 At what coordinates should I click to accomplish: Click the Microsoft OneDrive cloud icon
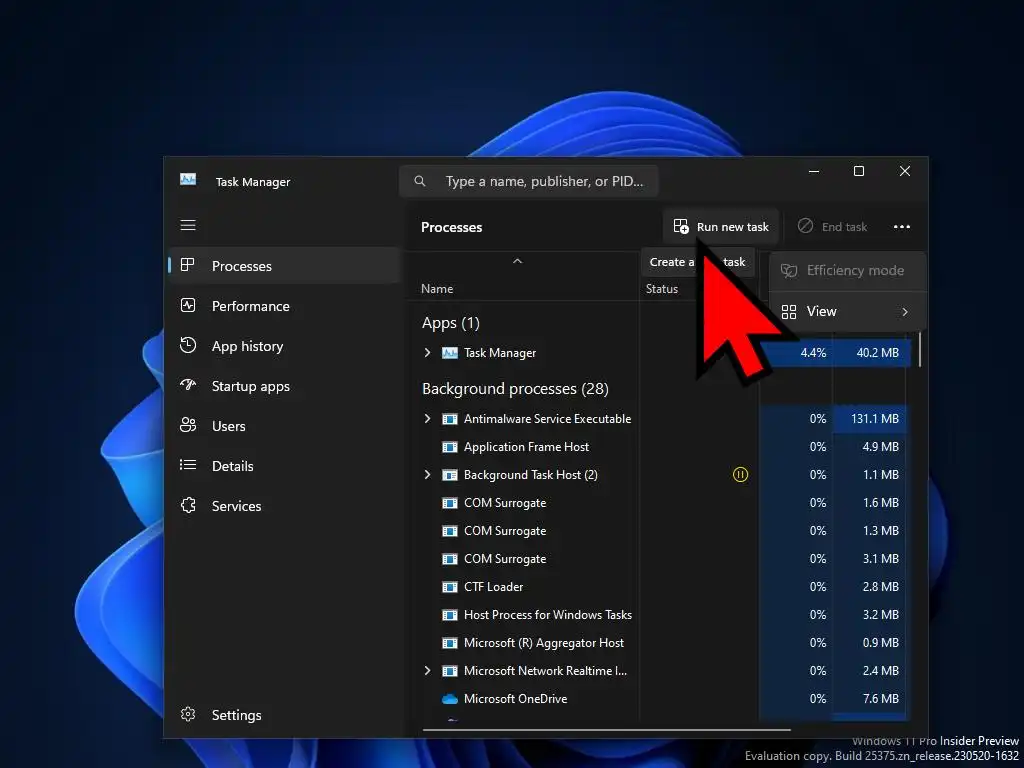click(x=450, y=699)
